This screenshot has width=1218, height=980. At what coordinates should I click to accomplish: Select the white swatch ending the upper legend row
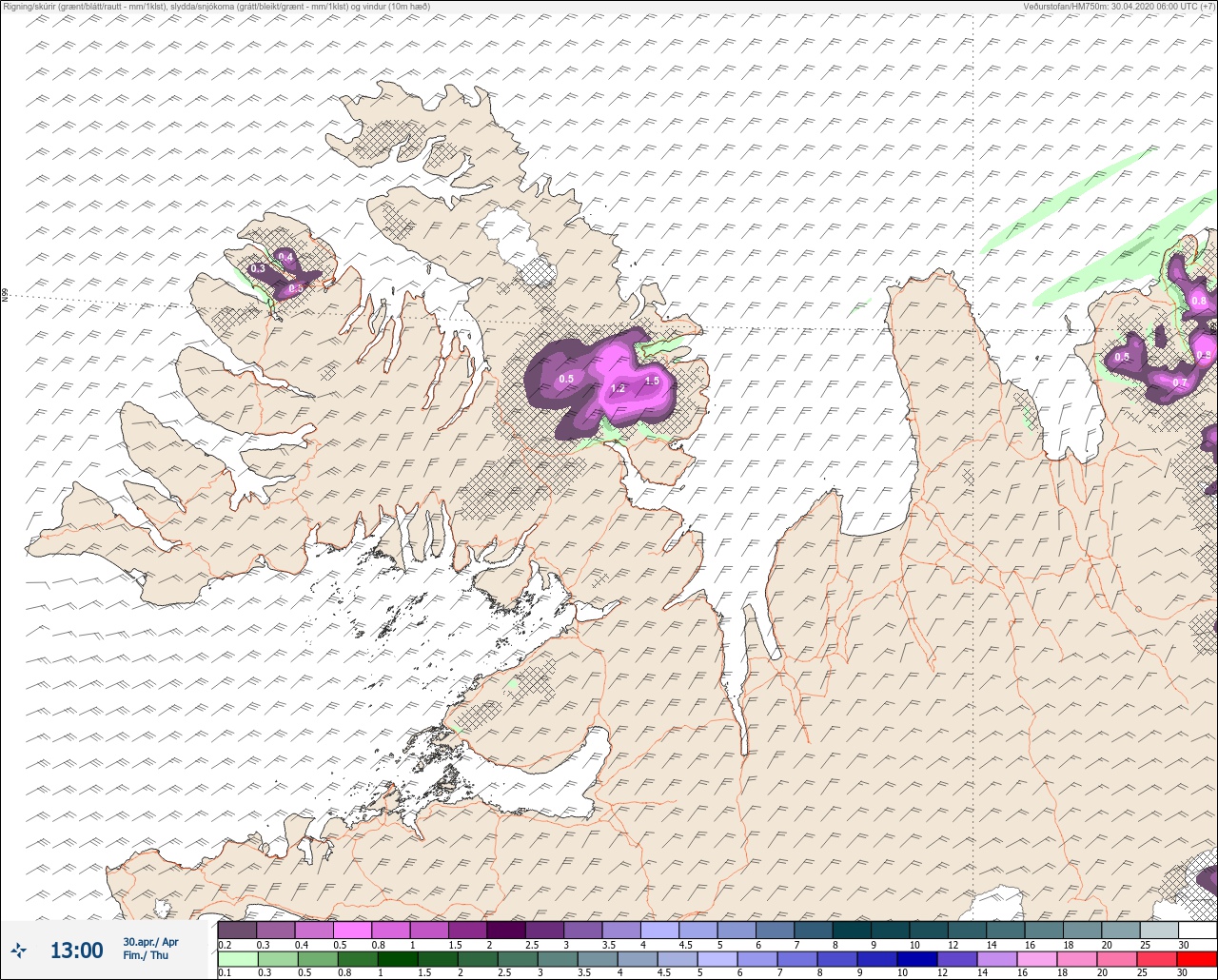tap(1197, 930)
